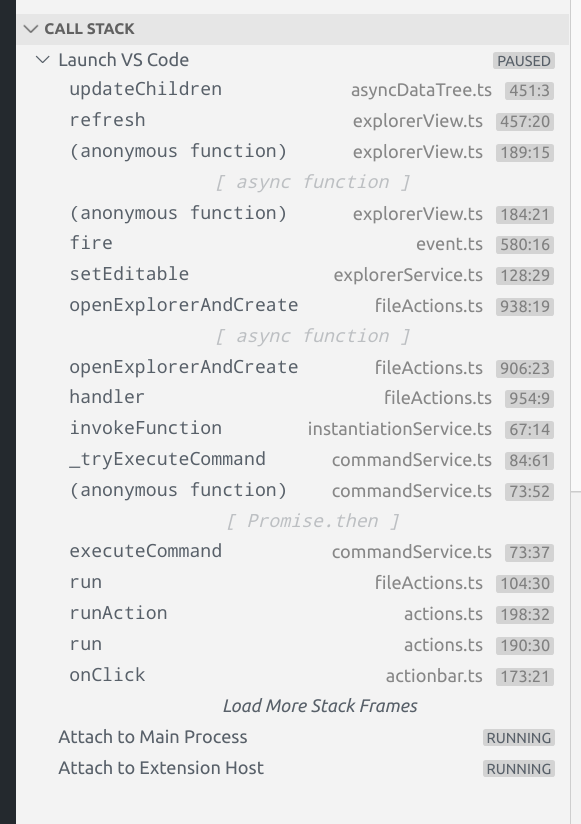
Task: Open the onClick frame in actionbar.ts
Action: (x=107, y=675)
